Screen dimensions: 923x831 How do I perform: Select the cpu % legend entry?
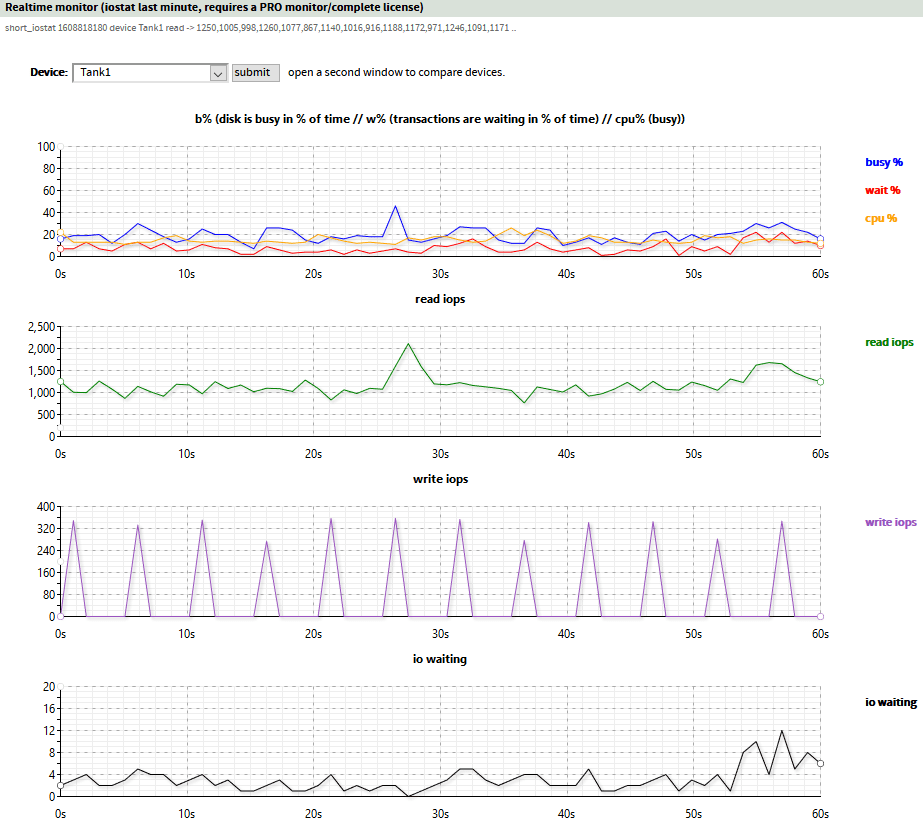881,218
